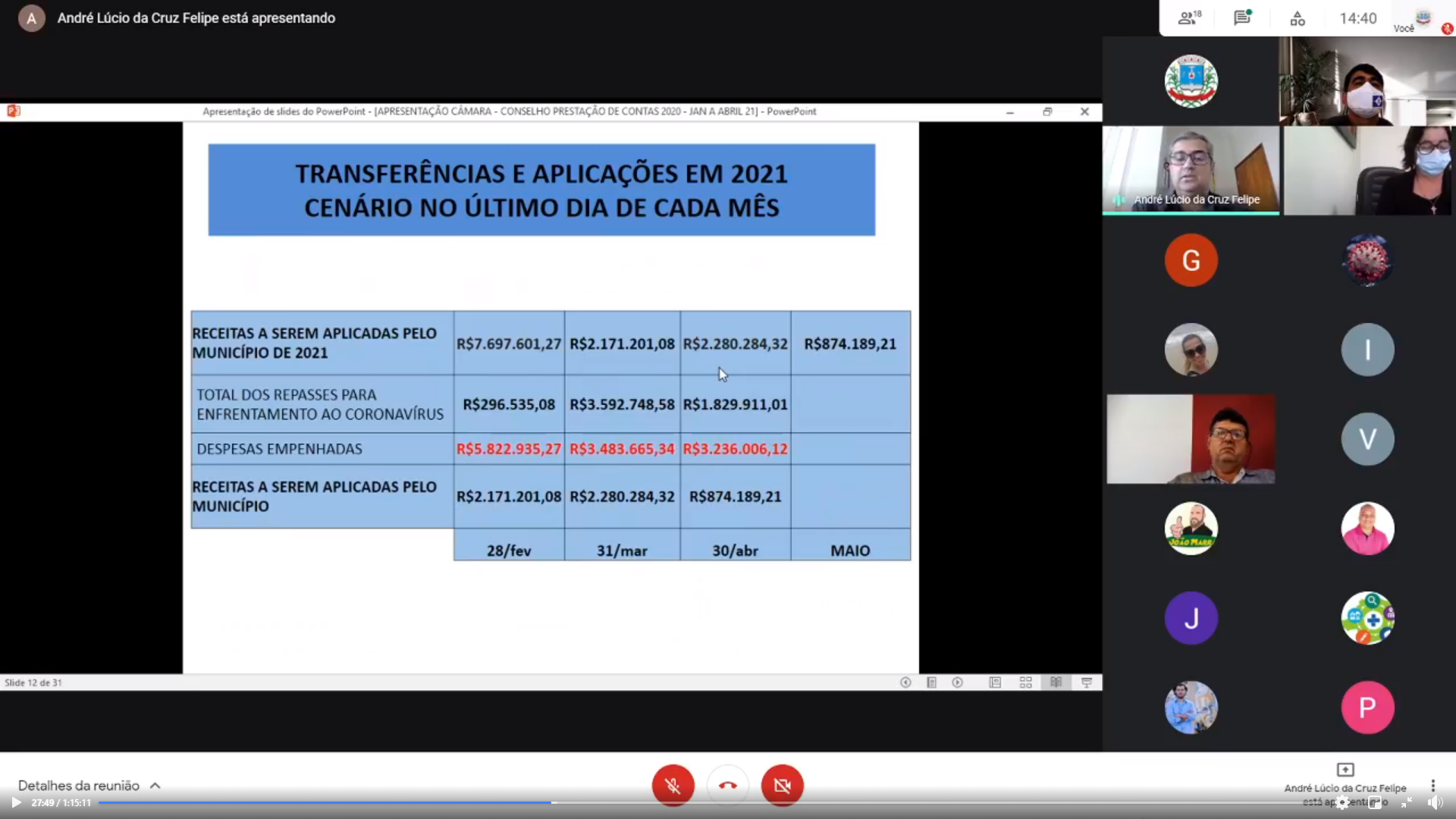
Task: Open the meeting chat panel
Action: [x=1242, y=18]
